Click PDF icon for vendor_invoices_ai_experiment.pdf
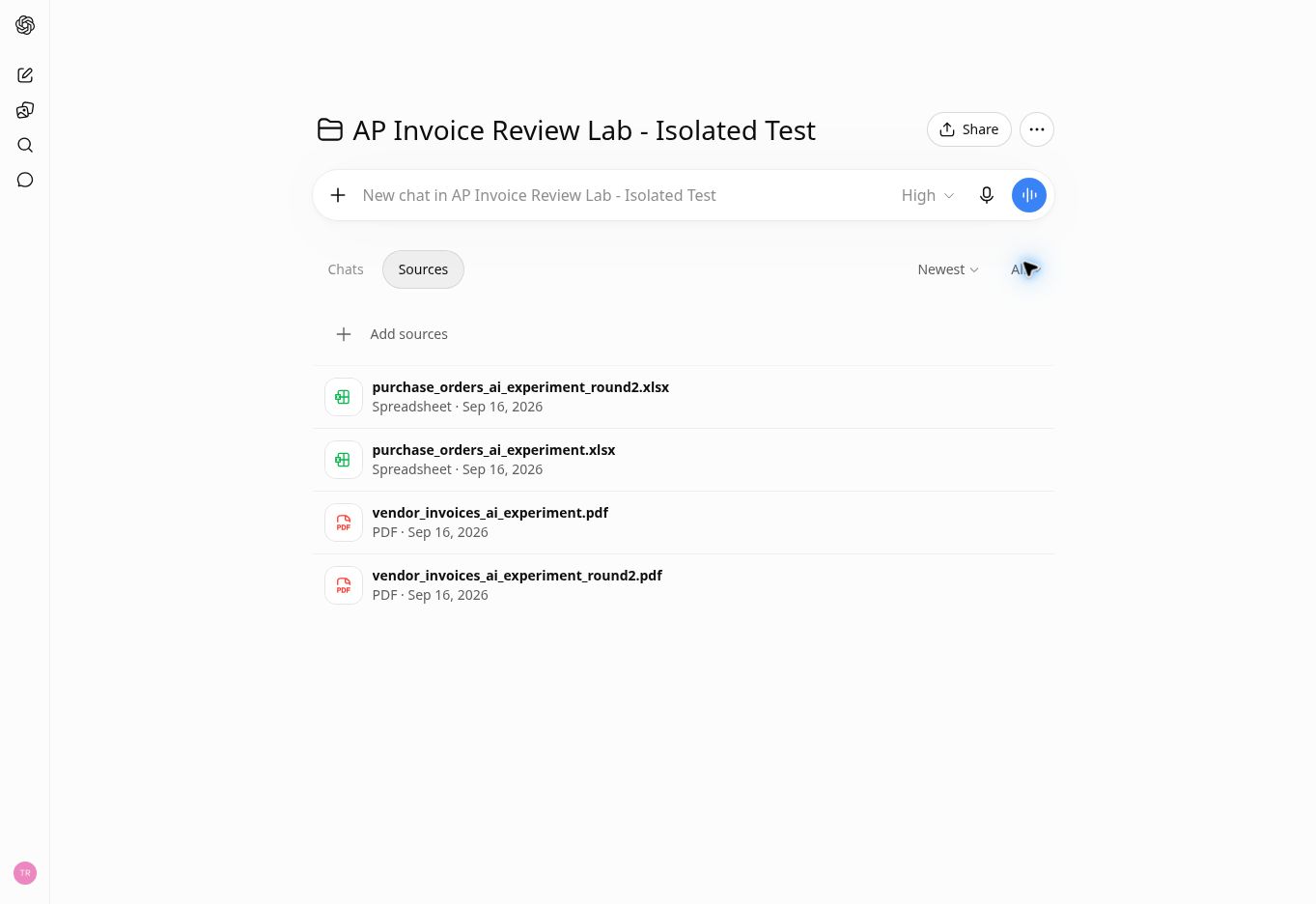The height and width of the screenshot is (904, 1316). click(344, 523)
